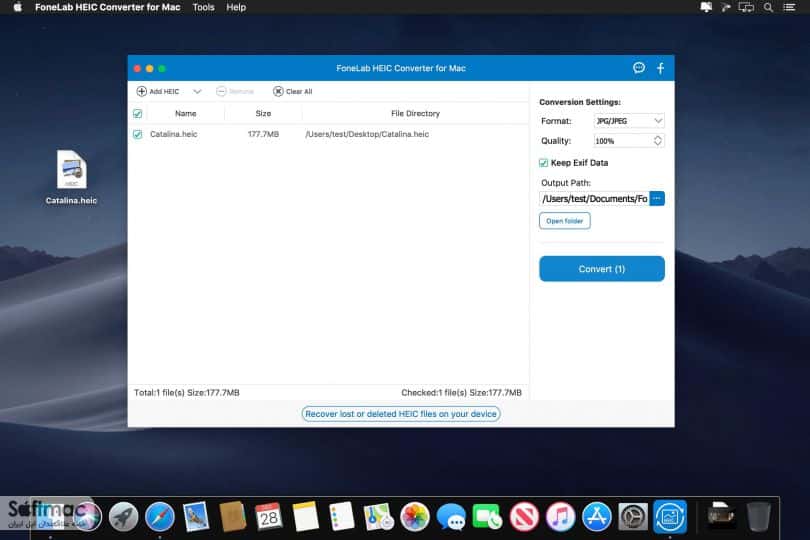
Task: Open Notes in the dock
Action: coord(305,517)
